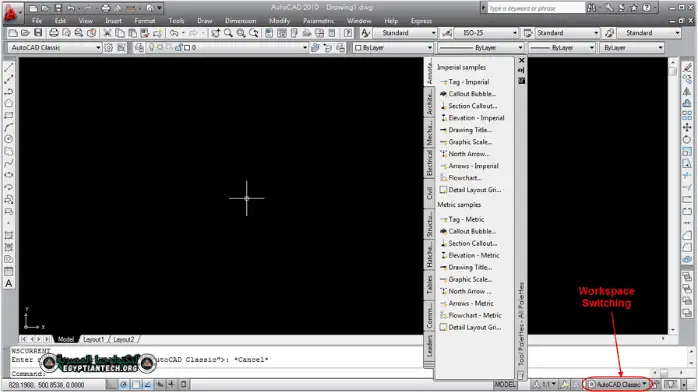Toggle Snap Mode in status bar
Image resolution: width=698 pixels, height=392 pixels.
coord(112,384)
